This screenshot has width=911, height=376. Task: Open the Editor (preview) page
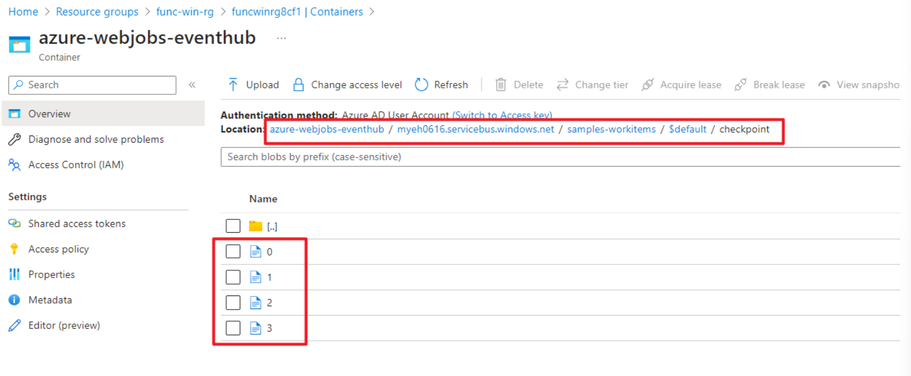point(64,325)
